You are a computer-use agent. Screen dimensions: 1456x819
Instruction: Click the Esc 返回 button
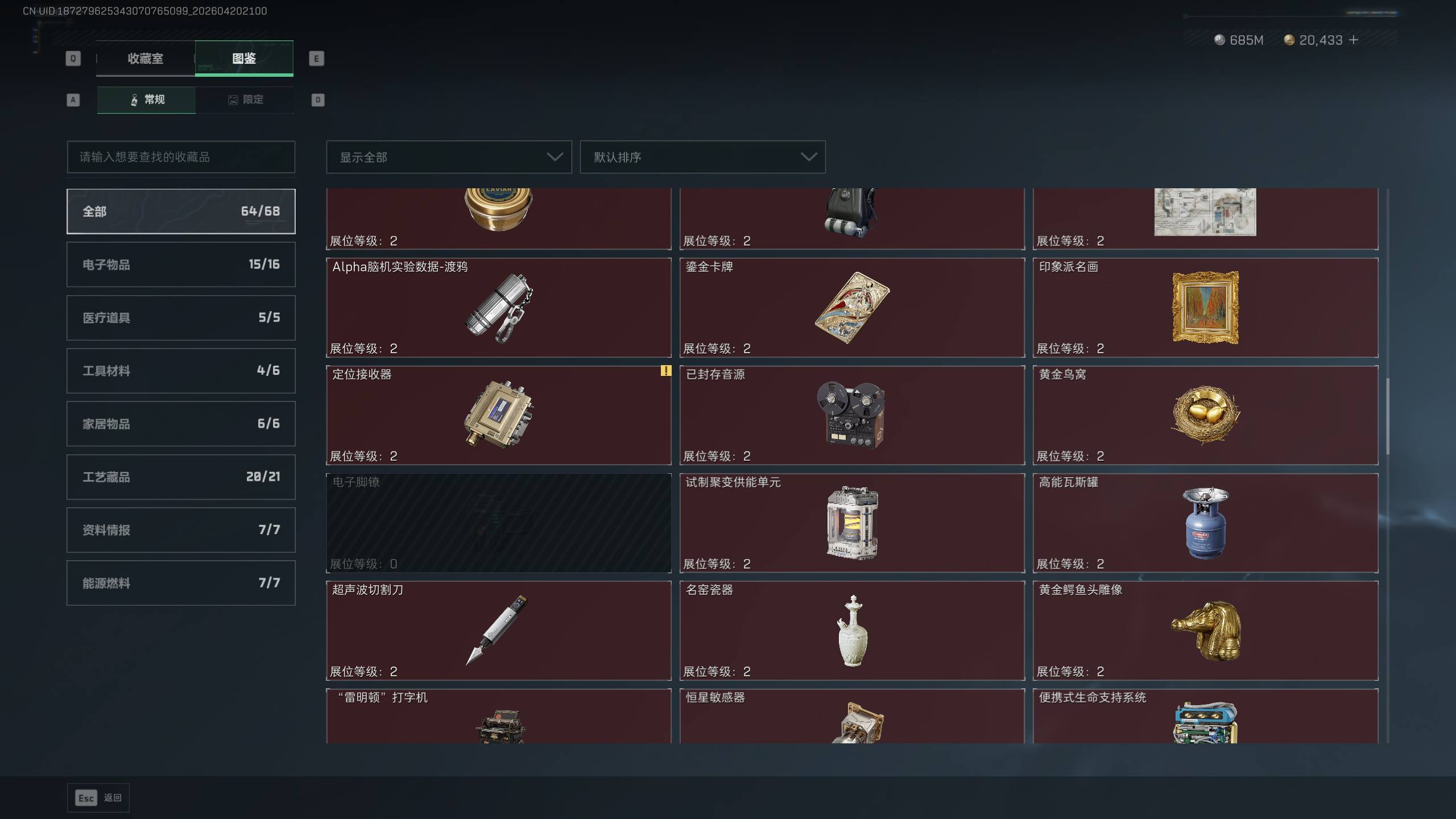[x=98, y=798]
